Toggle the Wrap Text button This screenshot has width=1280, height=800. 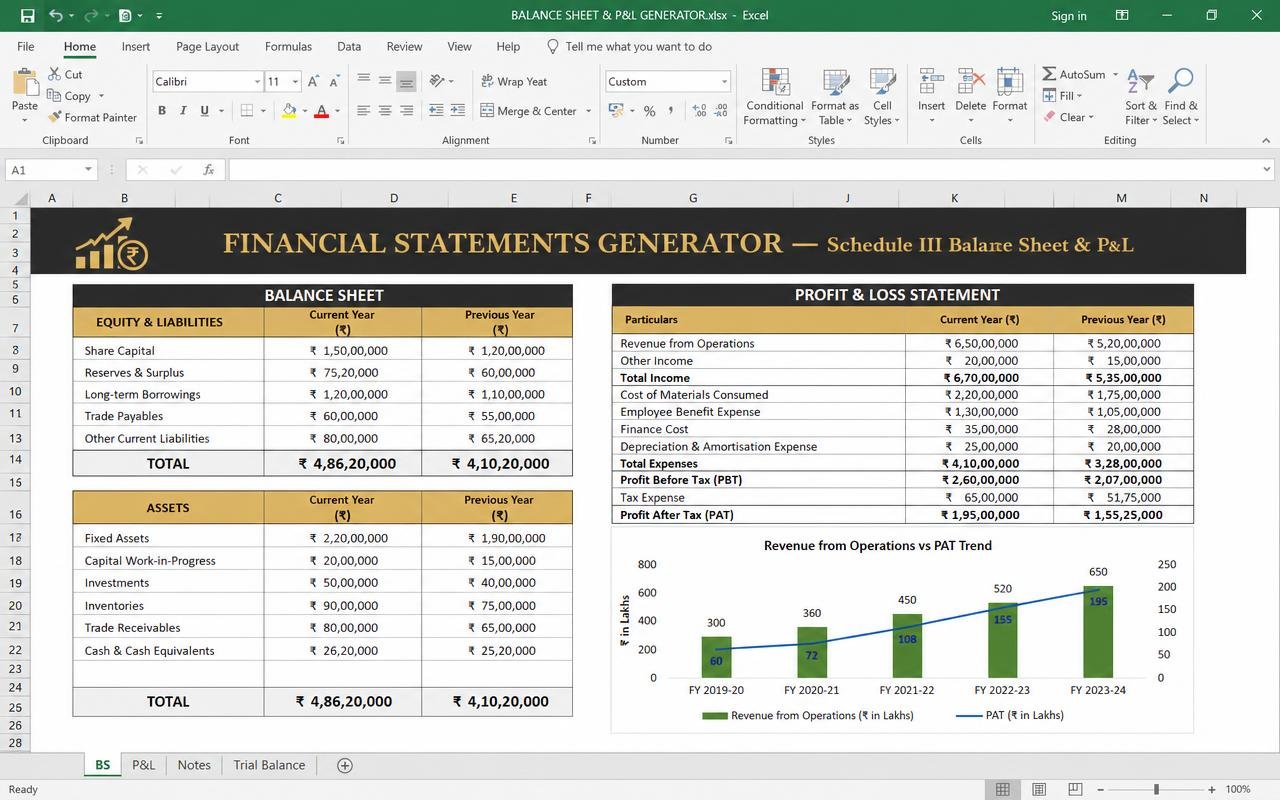(x=514, y=81)
